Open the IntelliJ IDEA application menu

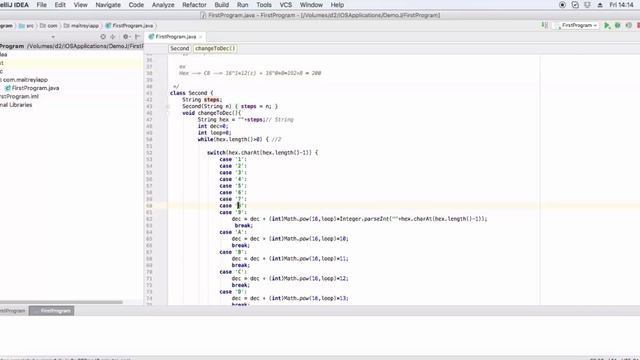pos(14,5)
